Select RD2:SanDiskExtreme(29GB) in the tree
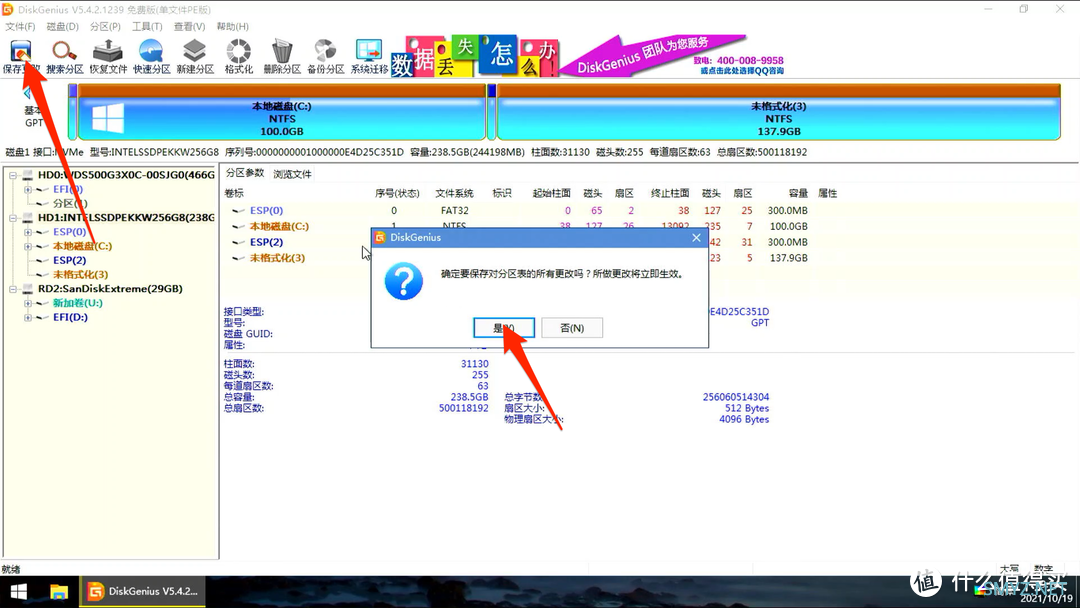The height and width of the screenshot is (608, 1080). [110, 289]
